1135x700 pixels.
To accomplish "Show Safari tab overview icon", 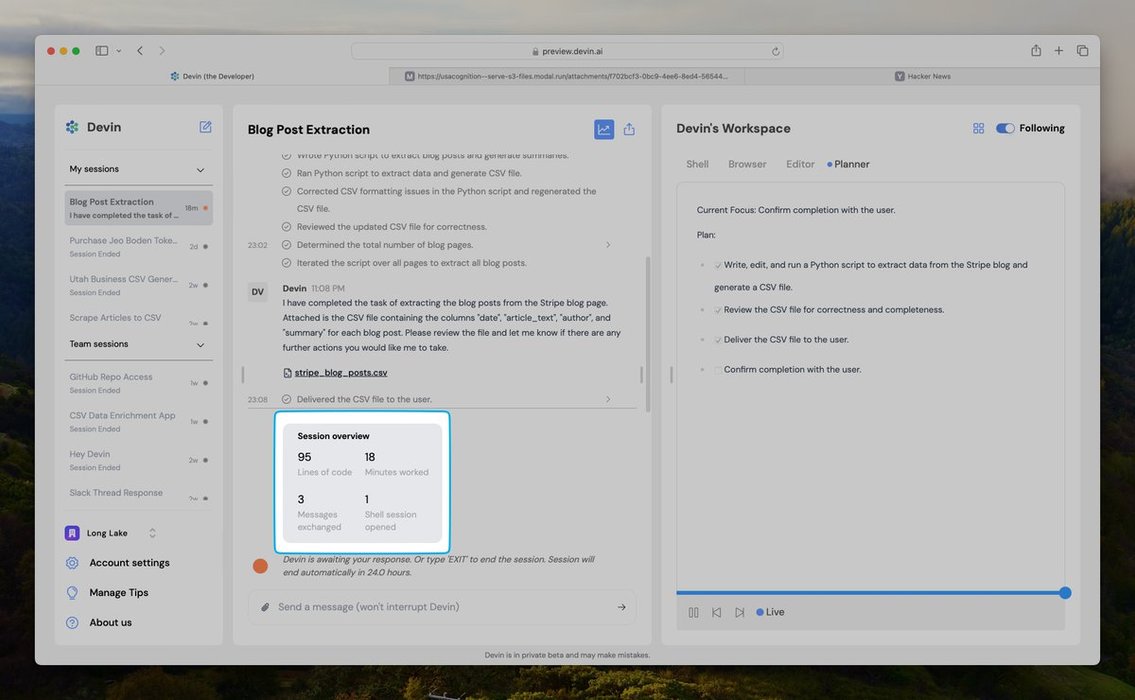I will [x=1082, y=51].
